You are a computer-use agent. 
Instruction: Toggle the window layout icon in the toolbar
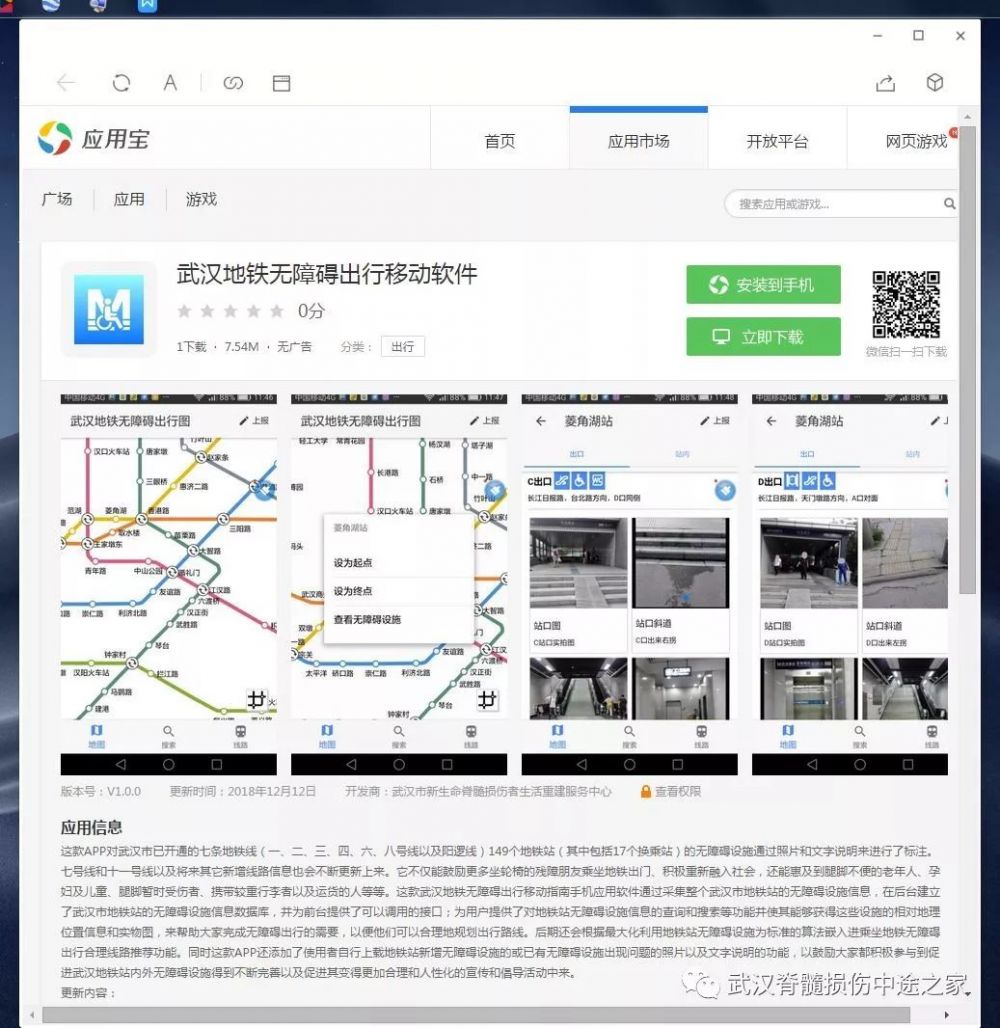(x=281, y=83)
